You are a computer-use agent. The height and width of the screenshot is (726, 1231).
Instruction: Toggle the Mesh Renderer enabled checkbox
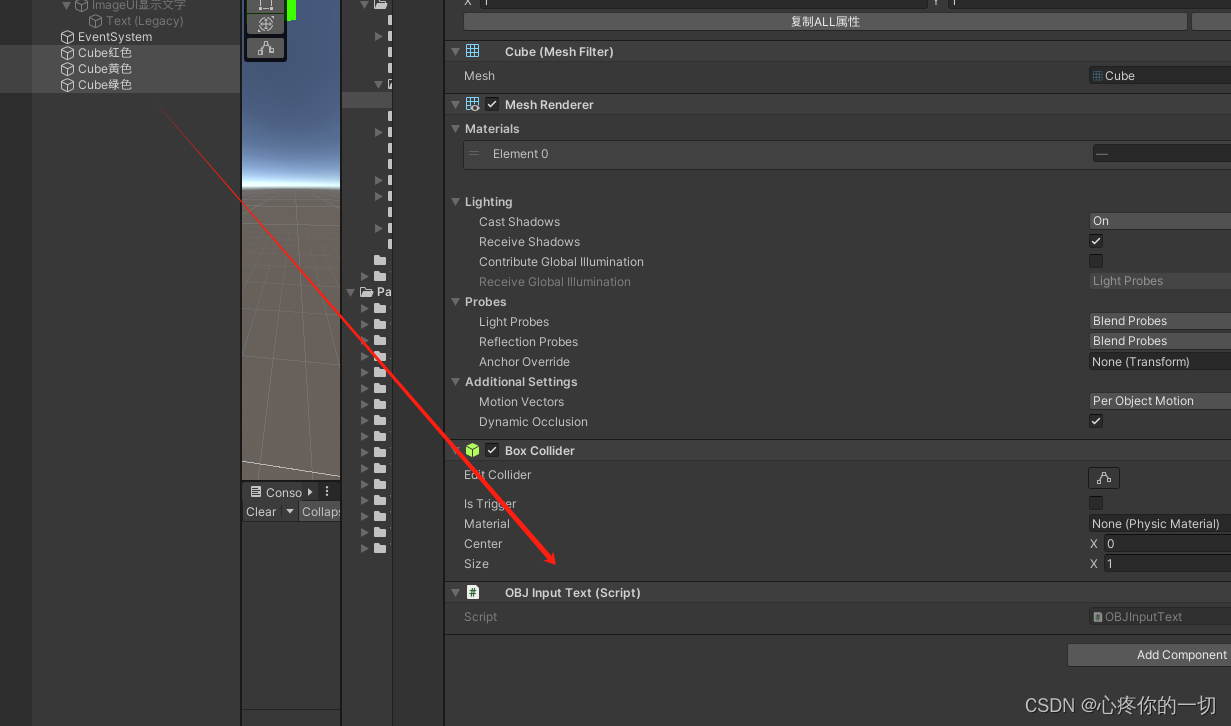(x=492, y=104)
